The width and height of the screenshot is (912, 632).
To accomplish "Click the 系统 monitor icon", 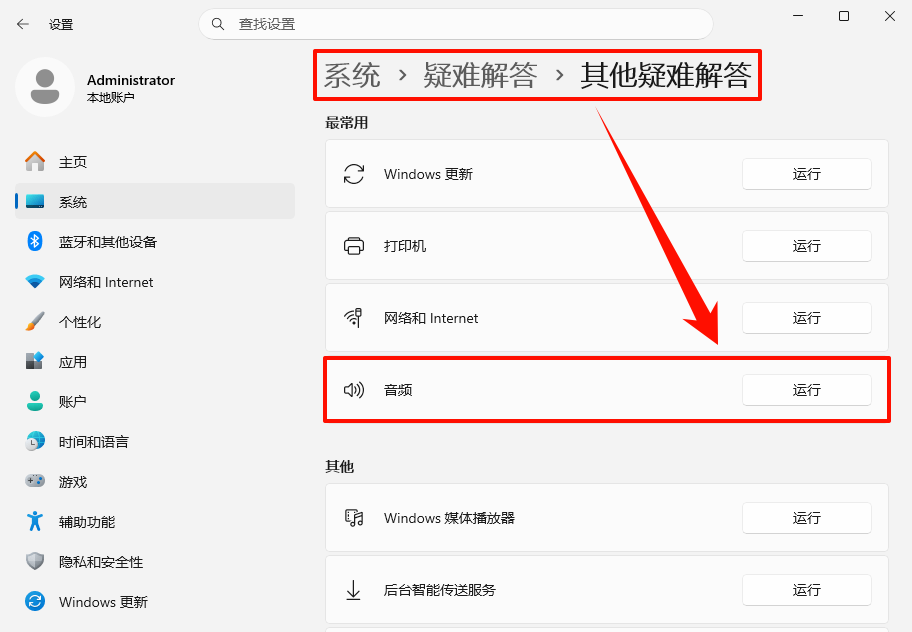I will point(35,202).
